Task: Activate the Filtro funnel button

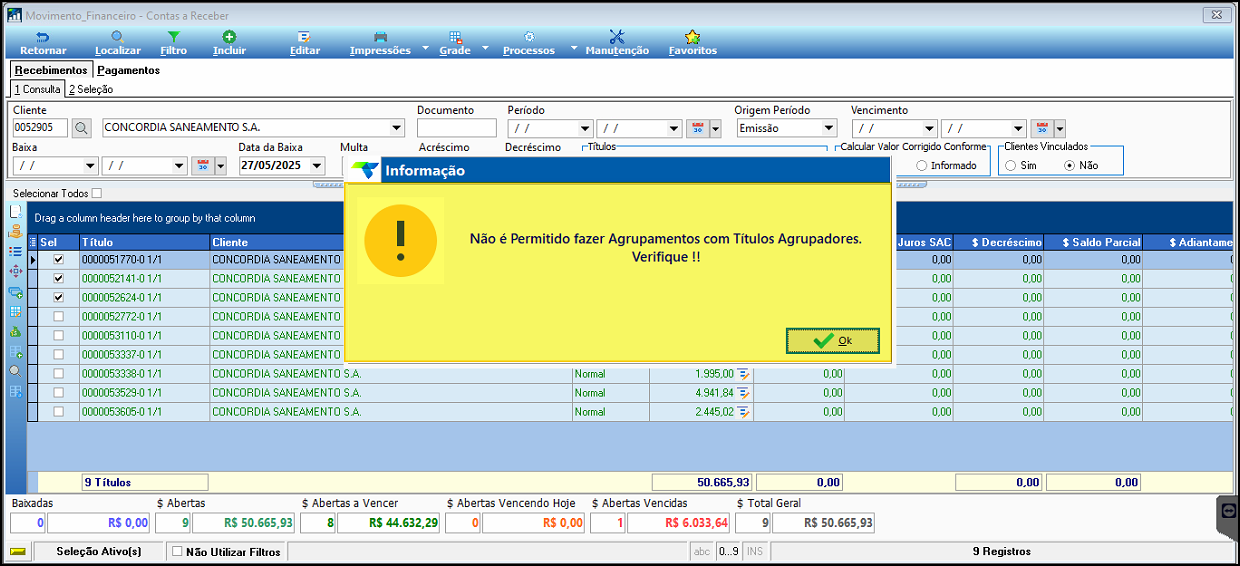Action: (x=173, y=43)
